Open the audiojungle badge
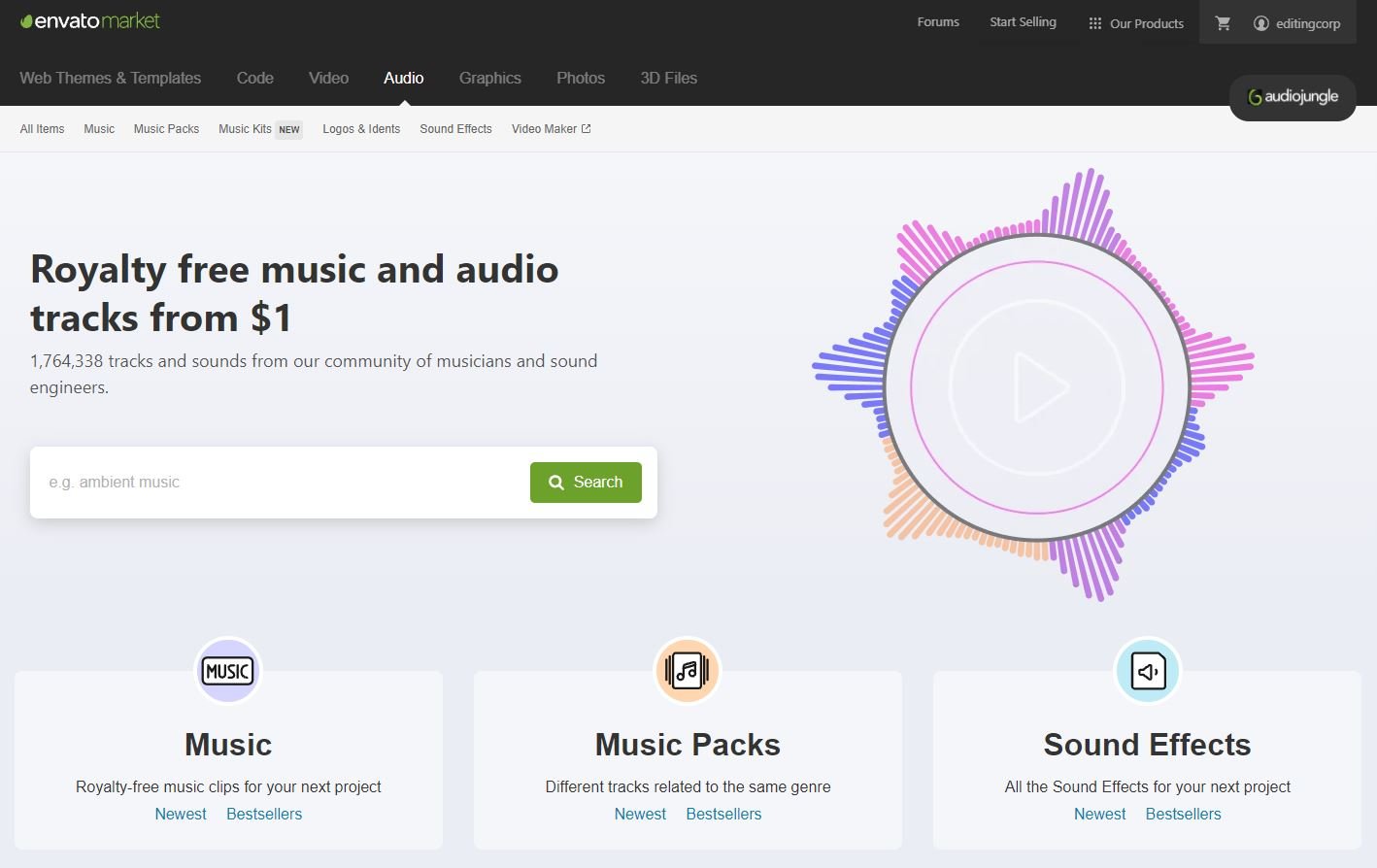This screenshot has width=1377, height=868. click(1292, 97)
